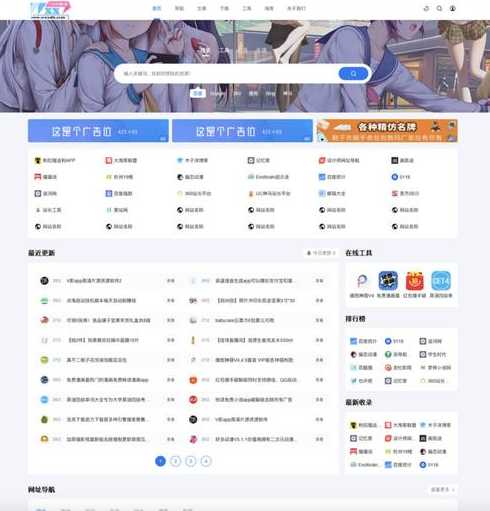Click the site logo in header

pyautogui.click(x=50, y=10)
